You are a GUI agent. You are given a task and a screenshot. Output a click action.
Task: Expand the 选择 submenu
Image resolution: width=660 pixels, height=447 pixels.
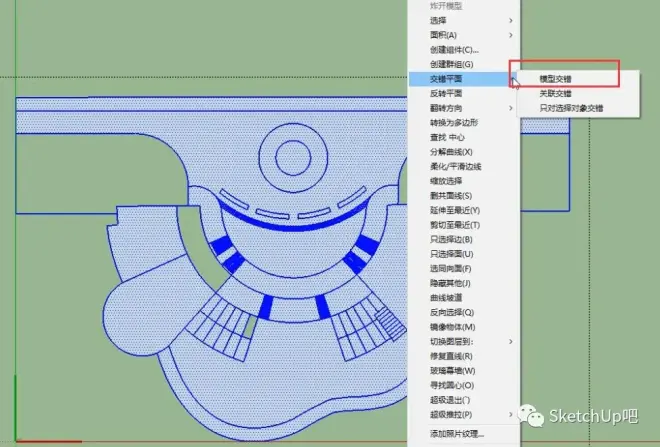point(464,20)
